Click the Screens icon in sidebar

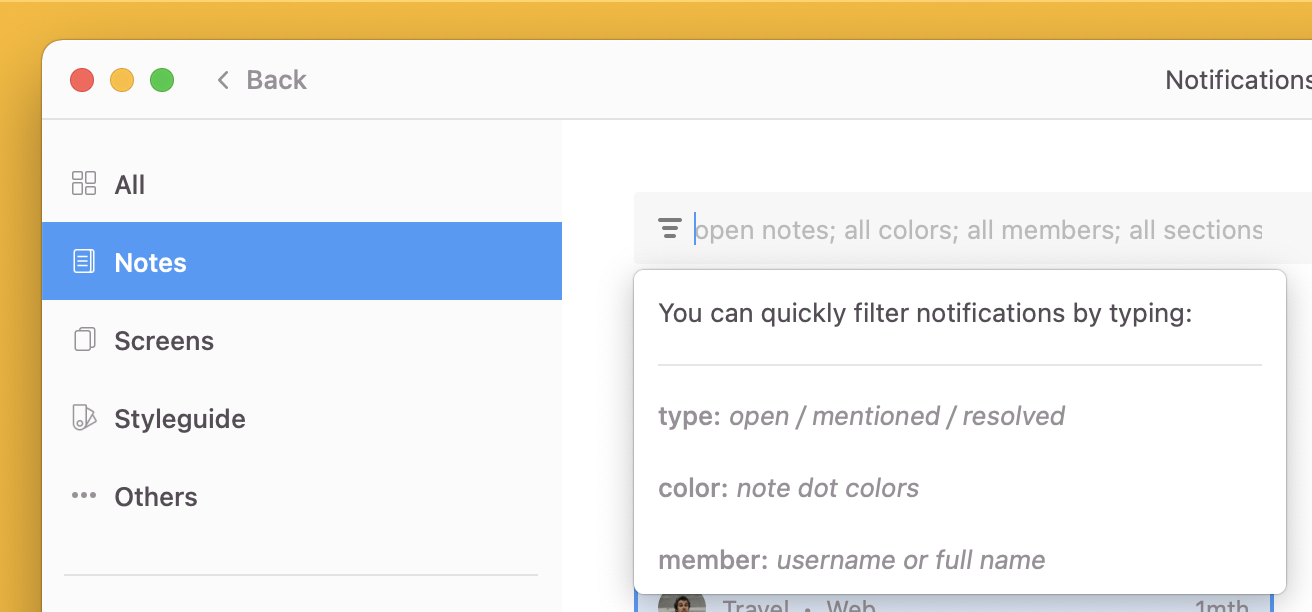click(x=84, y=340)
